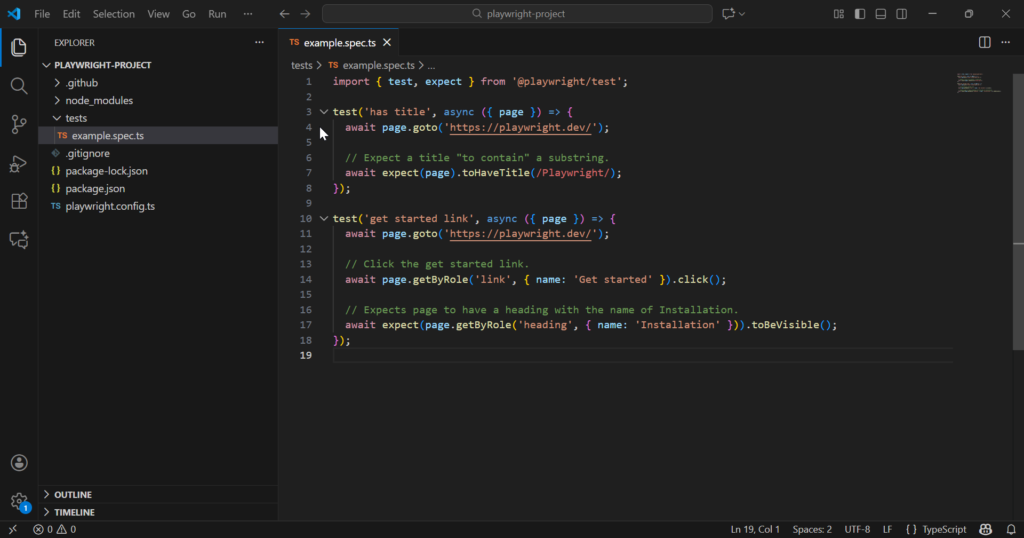Toggle the bottom Panel layout button
Image resolution: width=1024 pixels, height=538 pixels.
coord(881,14)
